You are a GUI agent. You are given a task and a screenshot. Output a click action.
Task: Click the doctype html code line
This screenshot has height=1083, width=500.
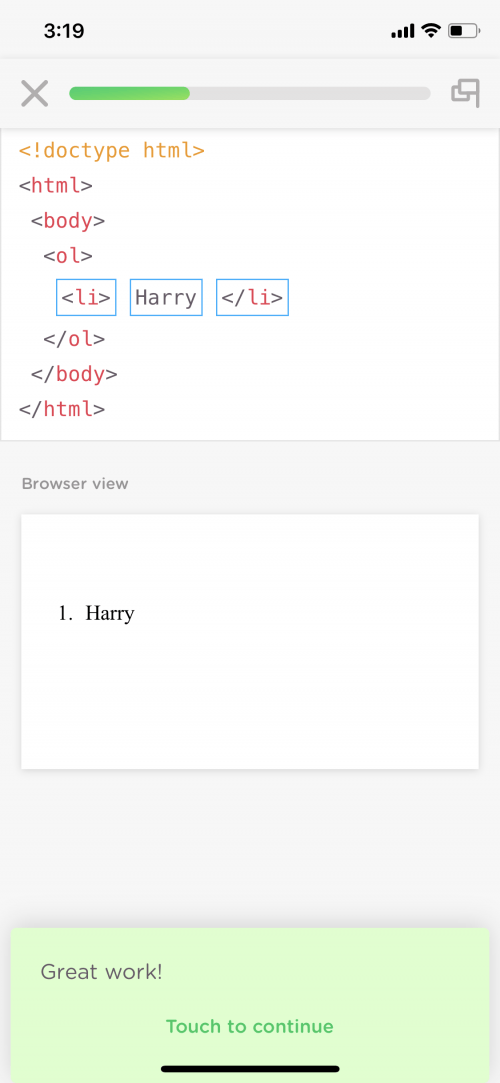112,151
